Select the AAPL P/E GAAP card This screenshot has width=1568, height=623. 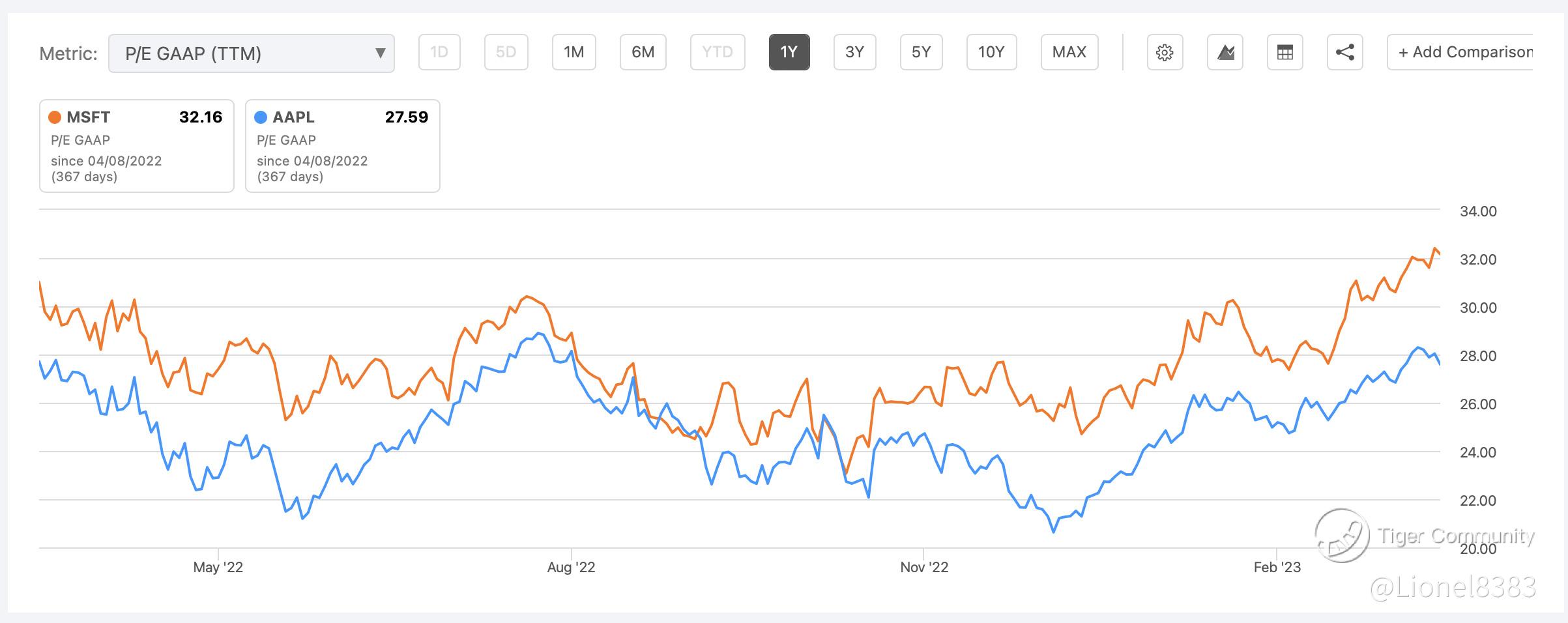(x=343, y=146)
